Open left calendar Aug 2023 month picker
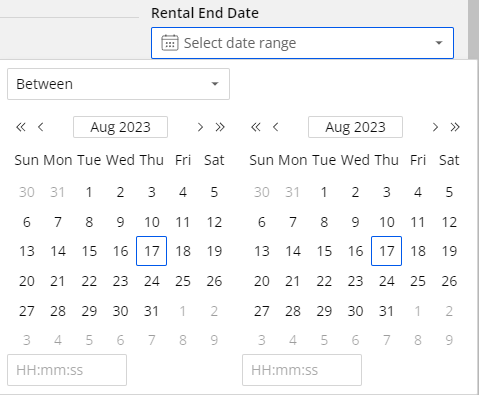Screen dimensions: 479x395 (x=120, y=127)
